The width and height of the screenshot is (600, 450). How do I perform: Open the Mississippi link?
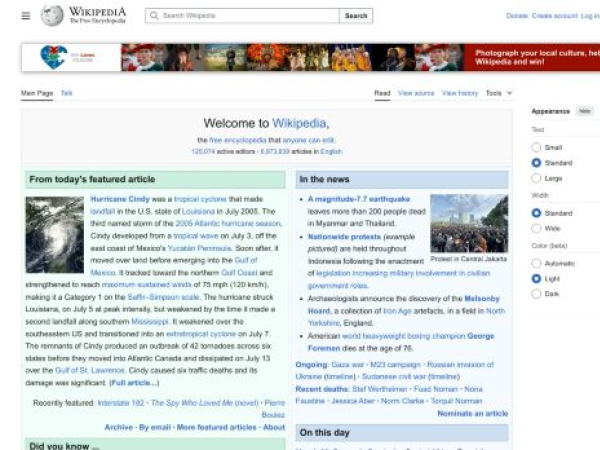coord(150,321)
